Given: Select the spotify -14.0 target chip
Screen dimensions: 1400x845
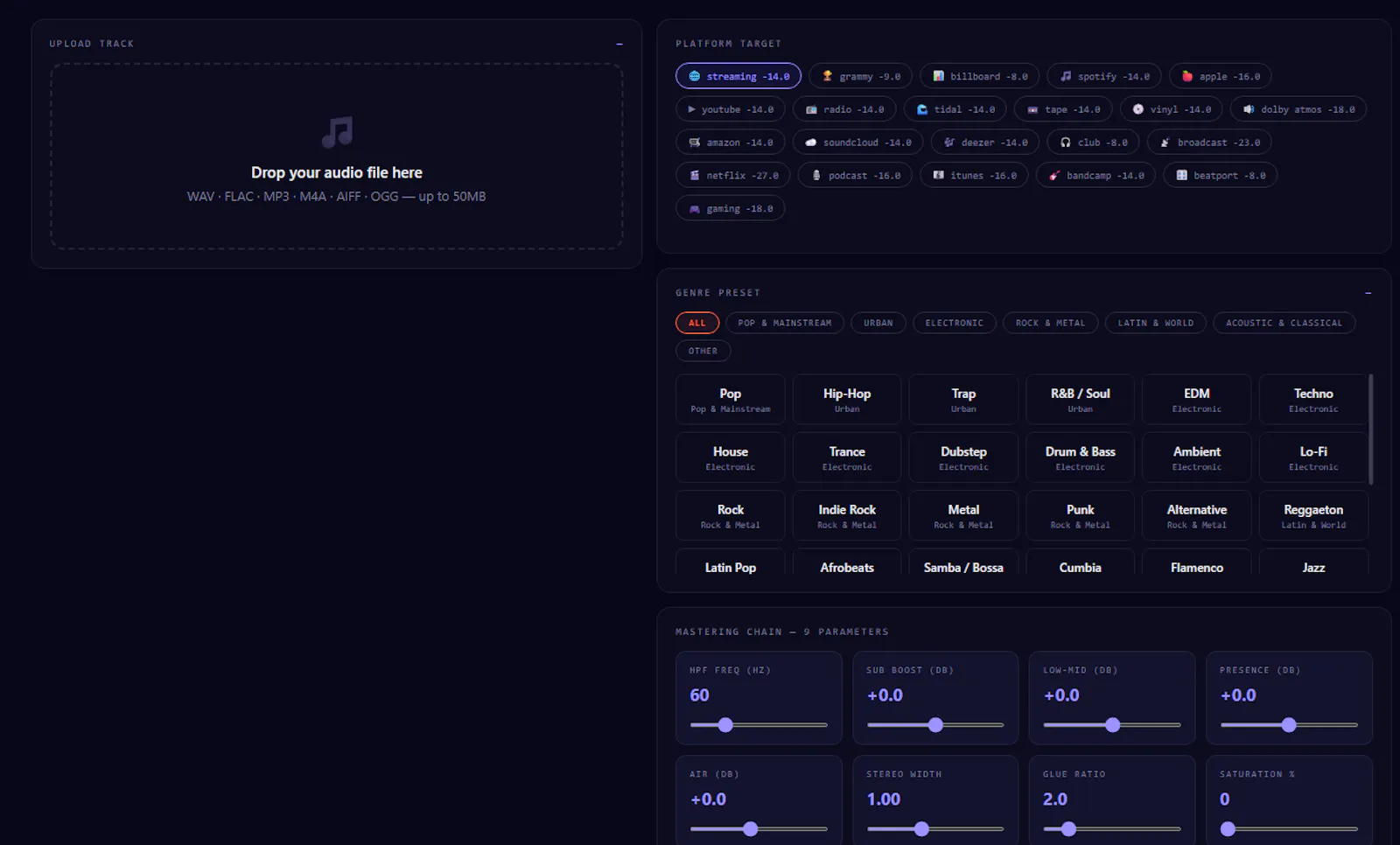Looking at the screenshot, I should point(1104,76).
